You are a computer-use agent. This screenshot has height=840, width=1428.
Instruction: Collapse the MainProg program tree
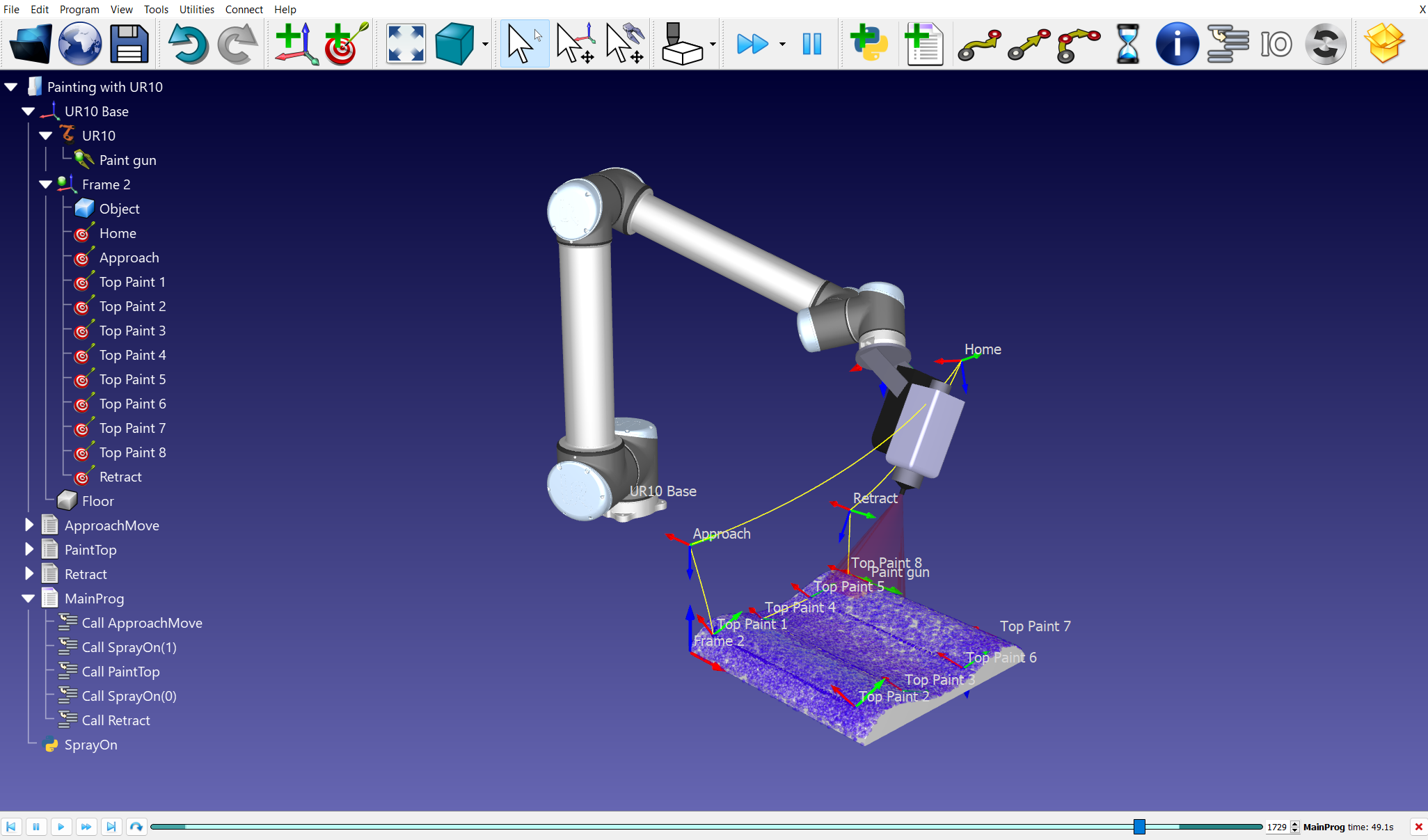pos(29,599)
